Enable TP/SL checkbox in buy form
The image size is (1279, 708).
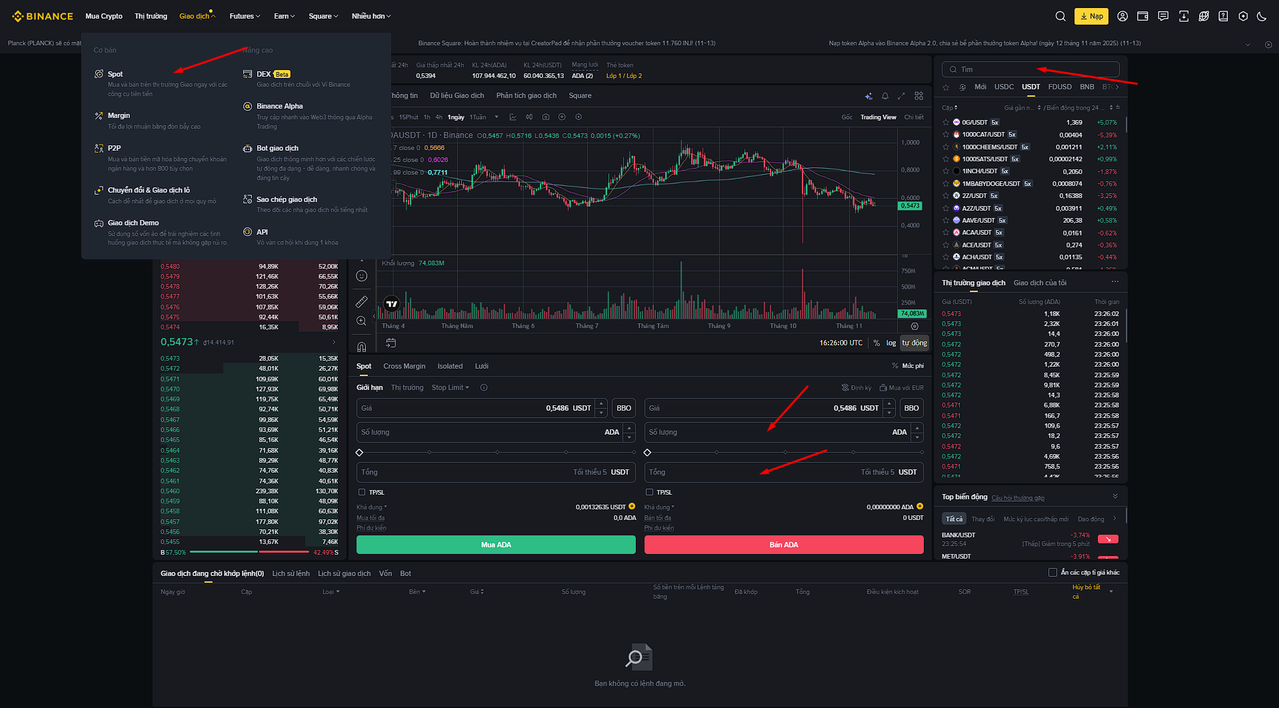tap(362, 492)
